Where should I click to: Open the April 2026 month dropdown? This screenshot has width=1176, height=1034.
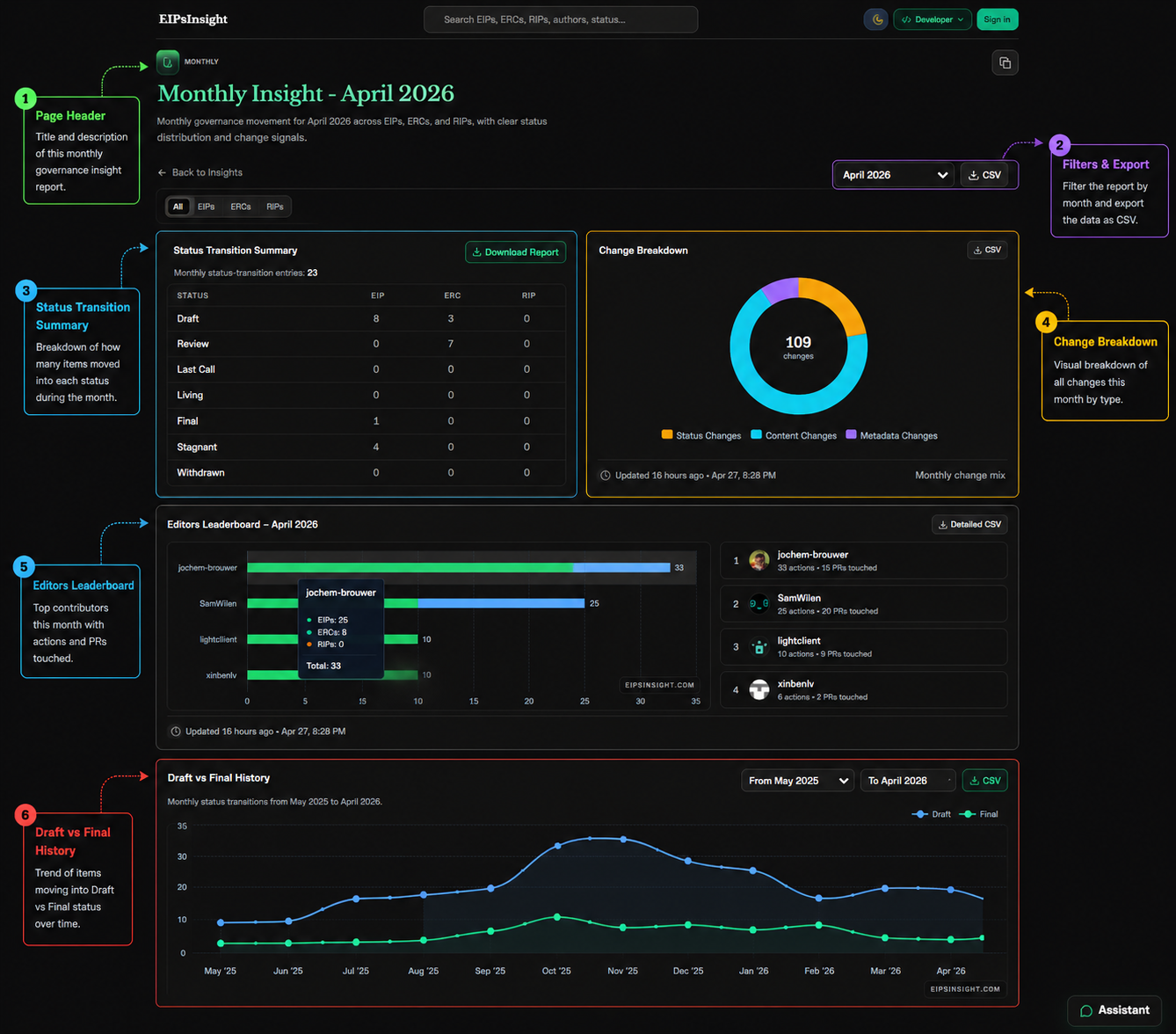(894, 175)
